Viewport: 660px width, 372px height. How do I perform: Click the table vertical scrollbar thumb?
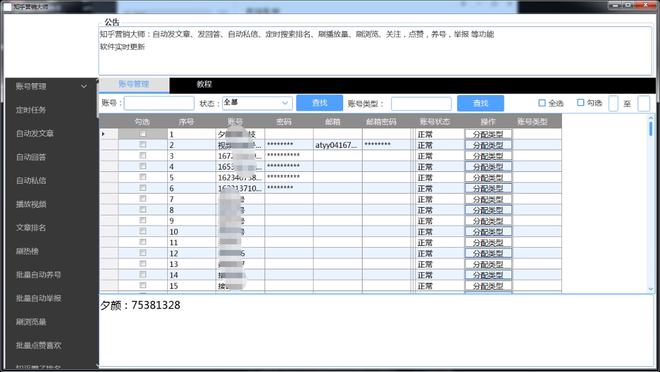[x=651, y=129]
